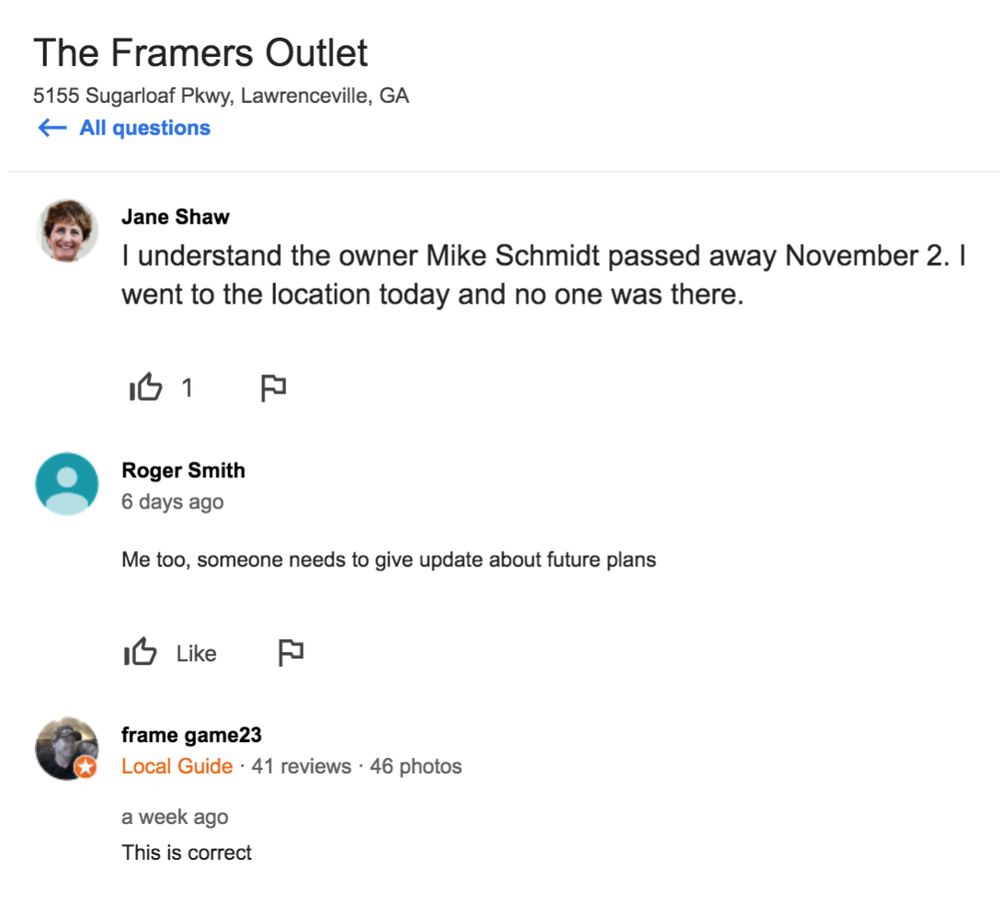
Task: Like Roger Smith's reply
Action: coord(195,653)
